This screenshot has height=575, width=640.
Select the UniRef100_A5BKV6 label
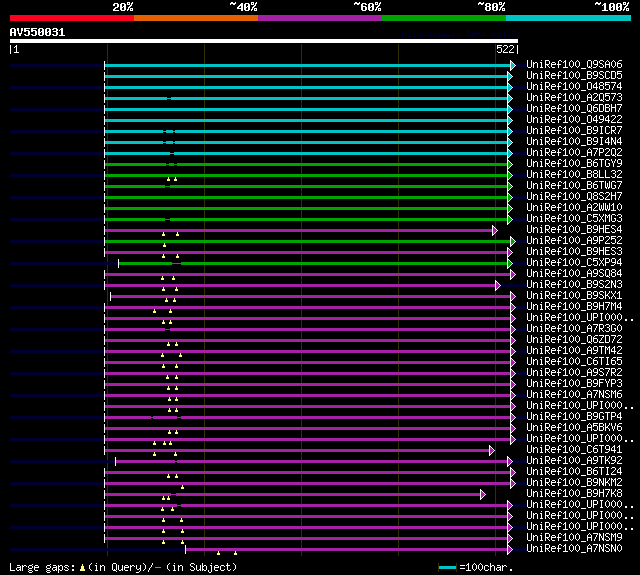point(574,428)
